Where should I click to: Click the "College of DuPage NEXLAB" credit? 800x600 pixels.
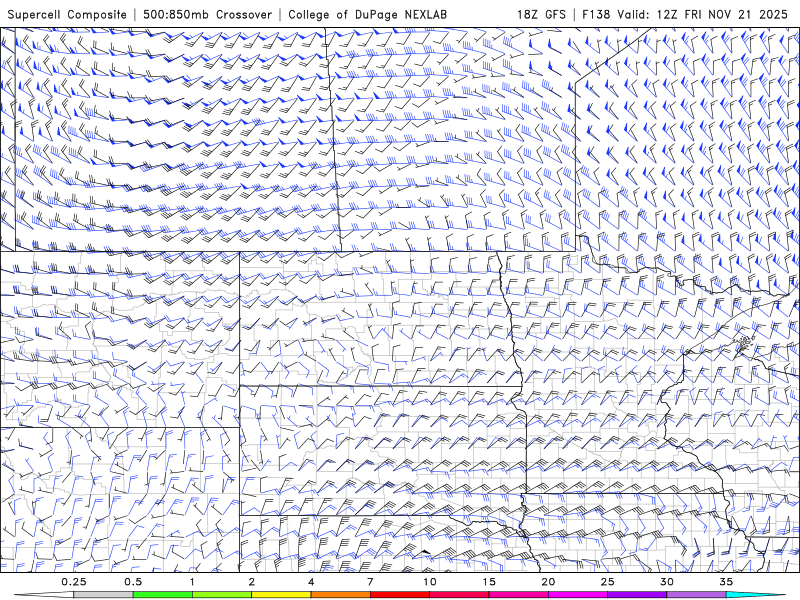(367, 15)
